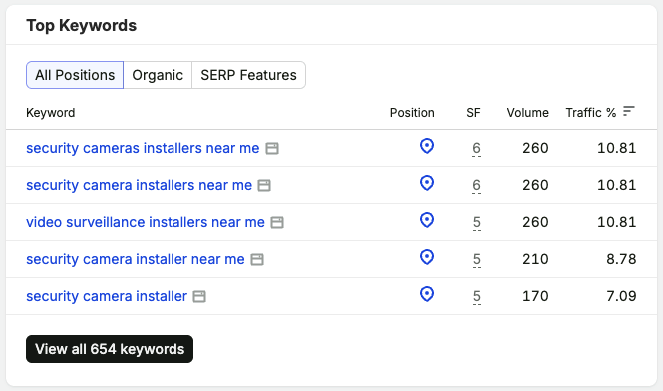Viewport: 663px width, 391px height.
Task: Click the SF column header
Action: click(x=473, y=113)
